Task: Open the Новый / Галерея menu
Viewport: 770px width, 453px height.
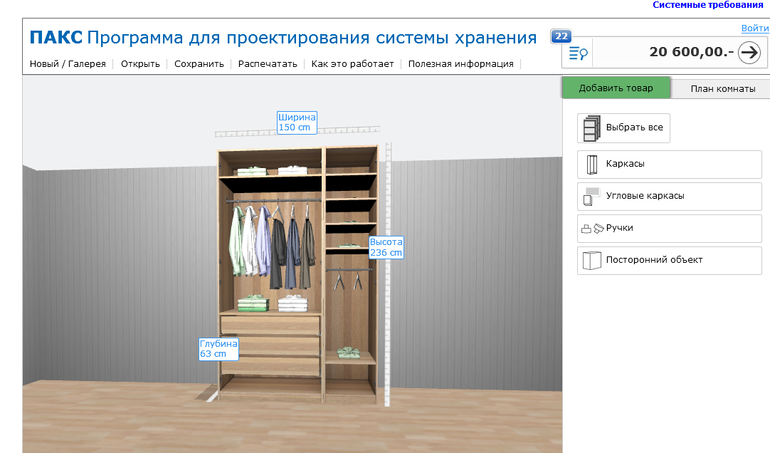Action: (x=67, y=64)
